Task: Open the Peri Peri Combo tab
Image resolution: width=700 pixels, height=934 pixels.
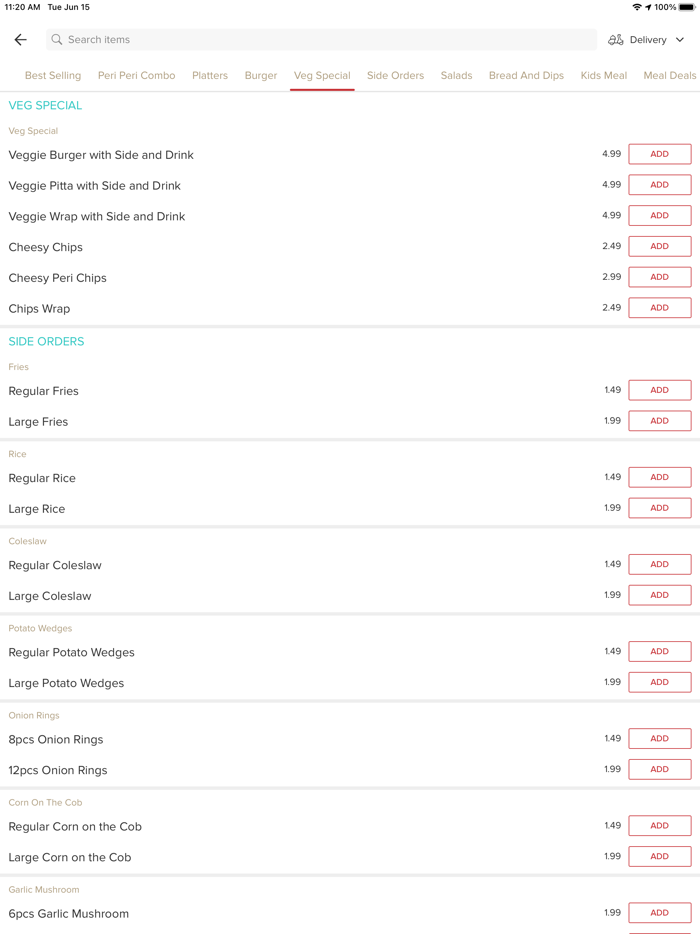Action: tap(137, 76)
